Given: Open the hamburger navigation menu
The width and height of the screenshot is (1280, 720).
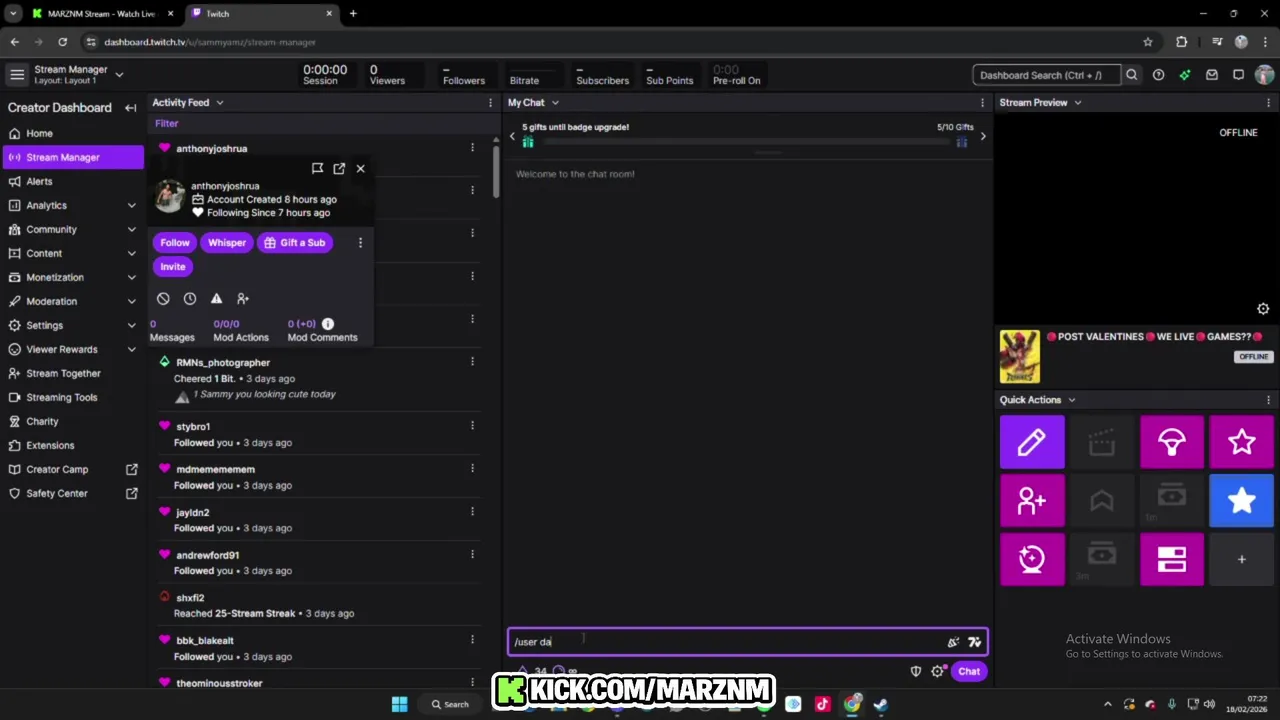Looking at the screenshot, I should pos(17,75).
